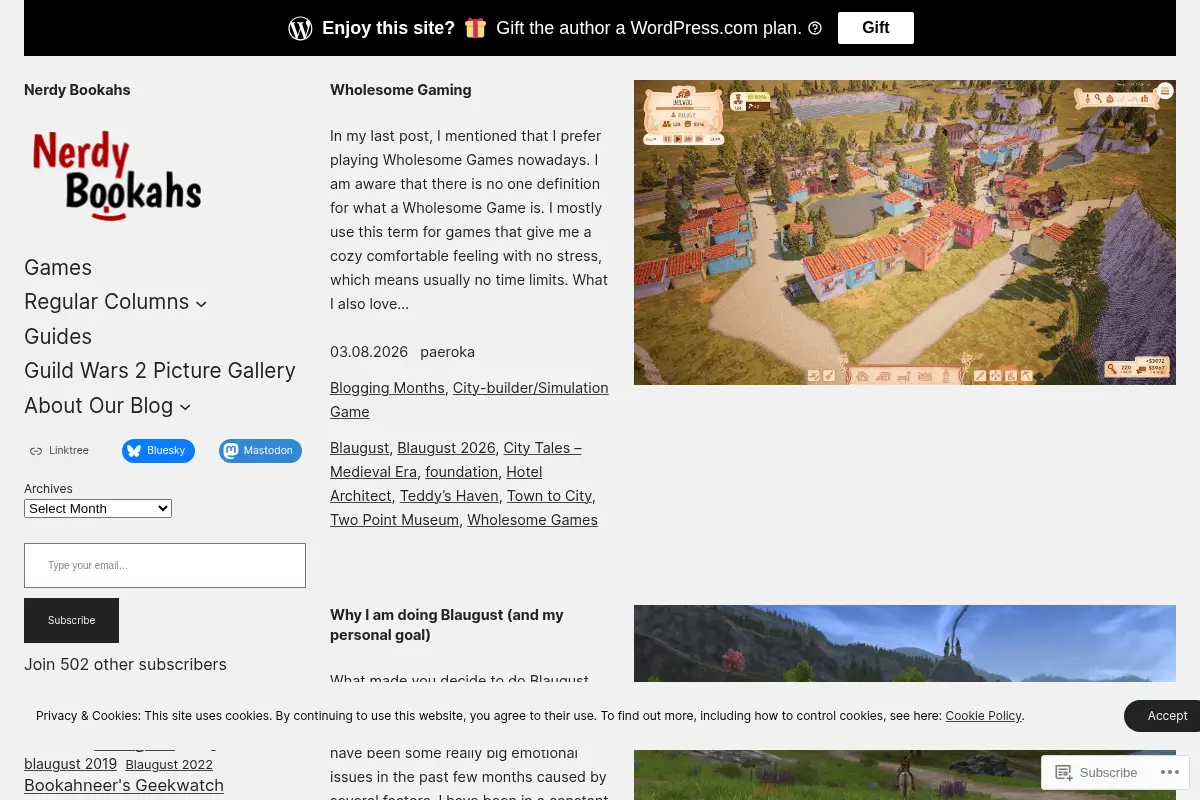Click the Hotel Architect tag link
The width and height of the screenshot is (1200, 800).
pos(436,484)
